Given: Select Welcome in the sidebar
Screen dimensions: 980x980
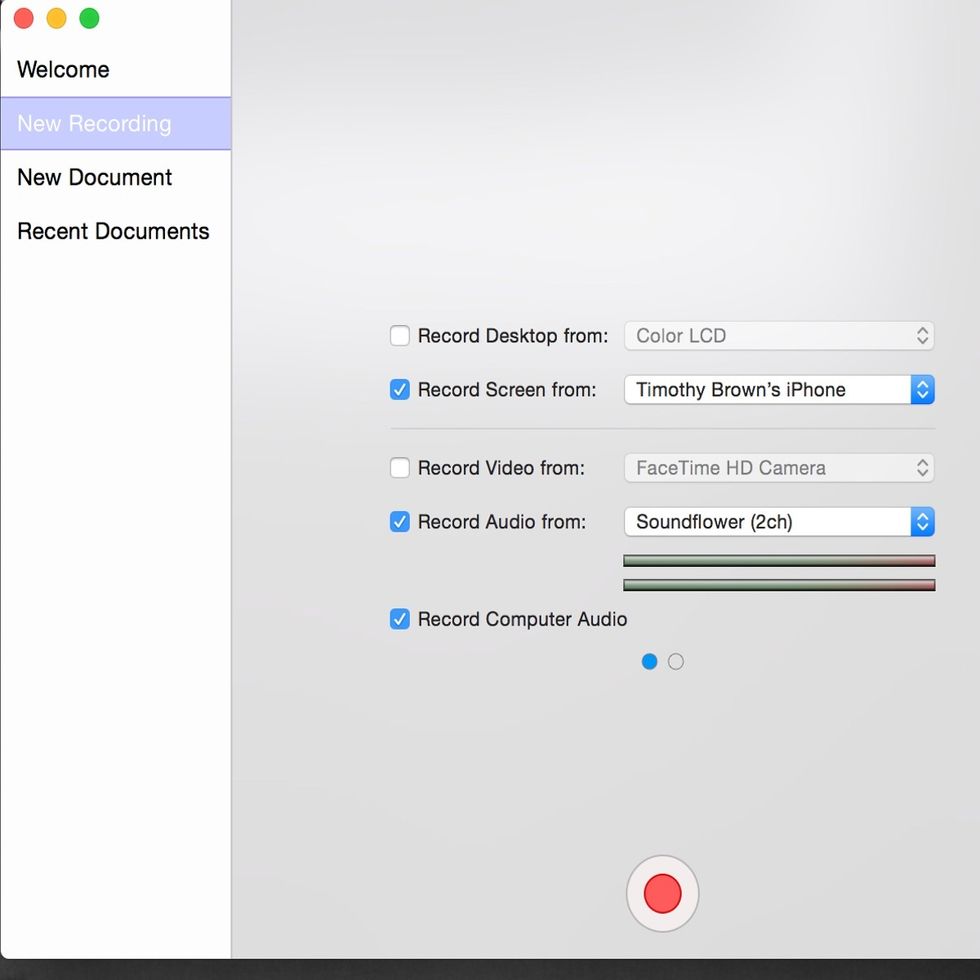Looking at the screenshot, I should 64,70.
